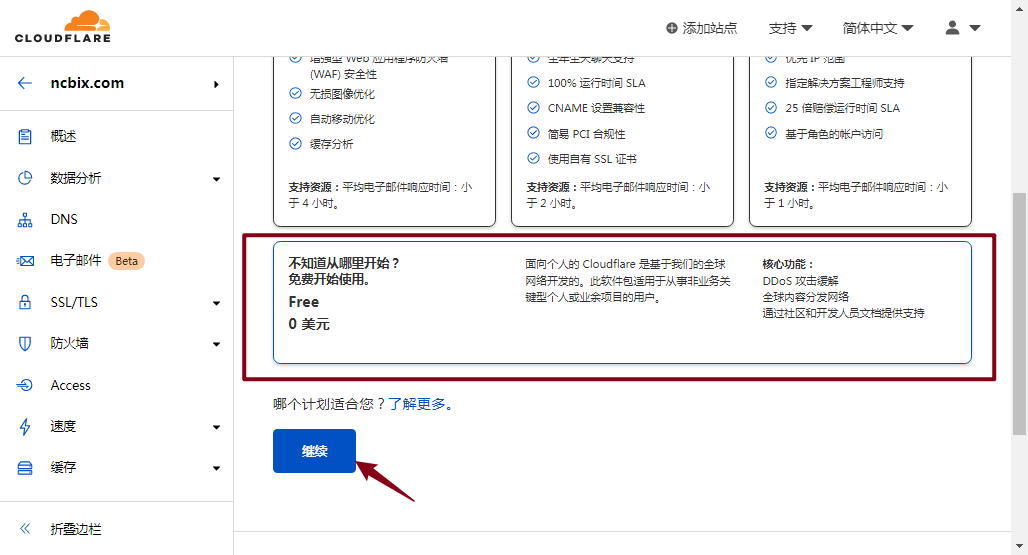The image size is (1028, 555).
Task: Click the vertical page scrollbar thumb
Action: click(x=1019, y=314)
